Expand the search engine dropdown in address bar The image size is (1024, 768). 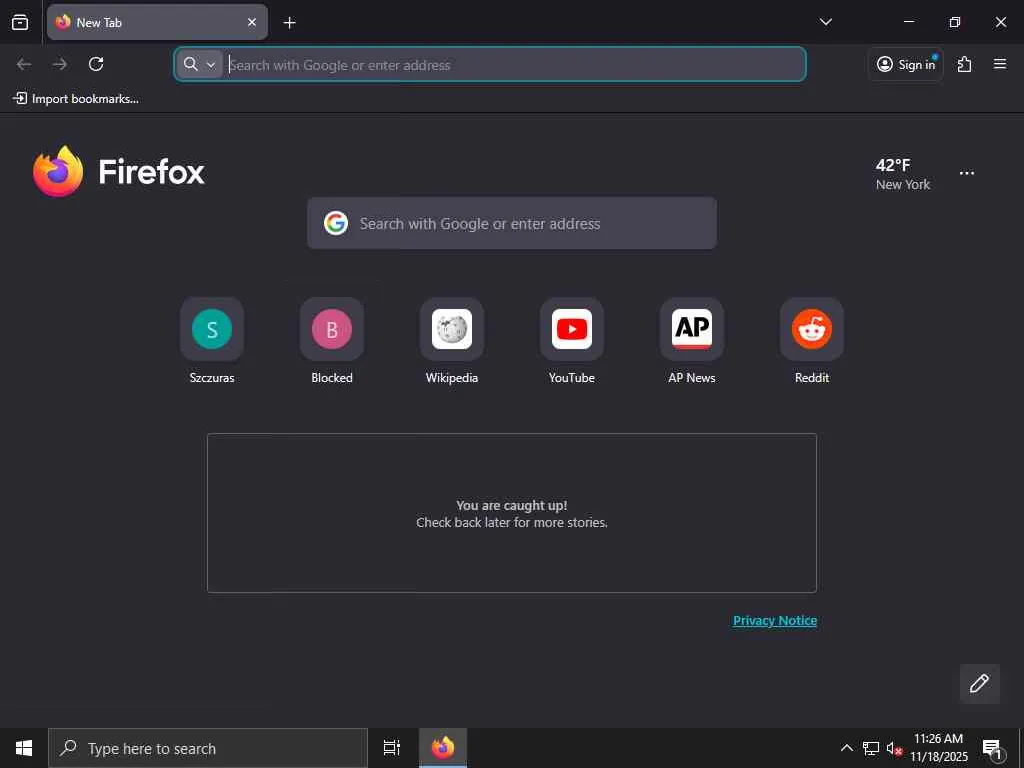(199, 64)
